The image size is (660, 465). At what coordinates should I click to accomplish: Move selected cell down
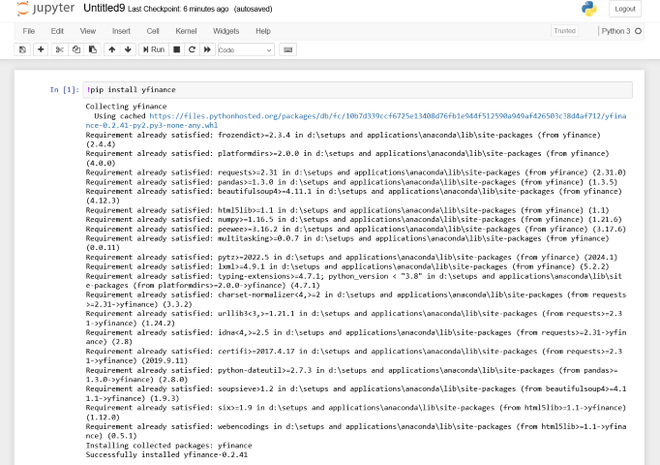tap(128, 50)
